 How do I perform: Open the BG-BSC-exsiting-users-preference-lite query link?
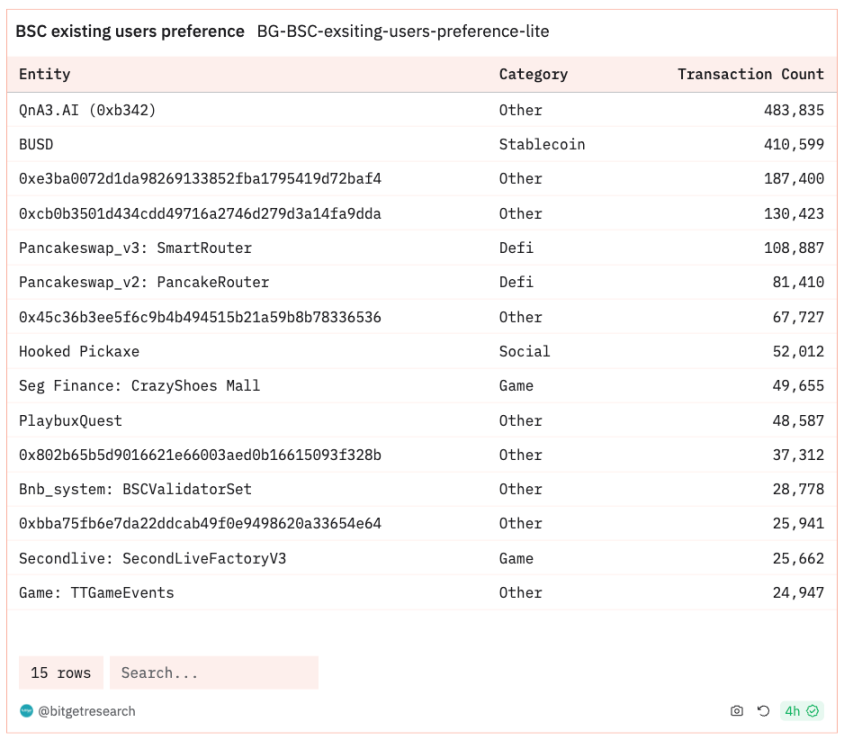(x=403, y=31)
